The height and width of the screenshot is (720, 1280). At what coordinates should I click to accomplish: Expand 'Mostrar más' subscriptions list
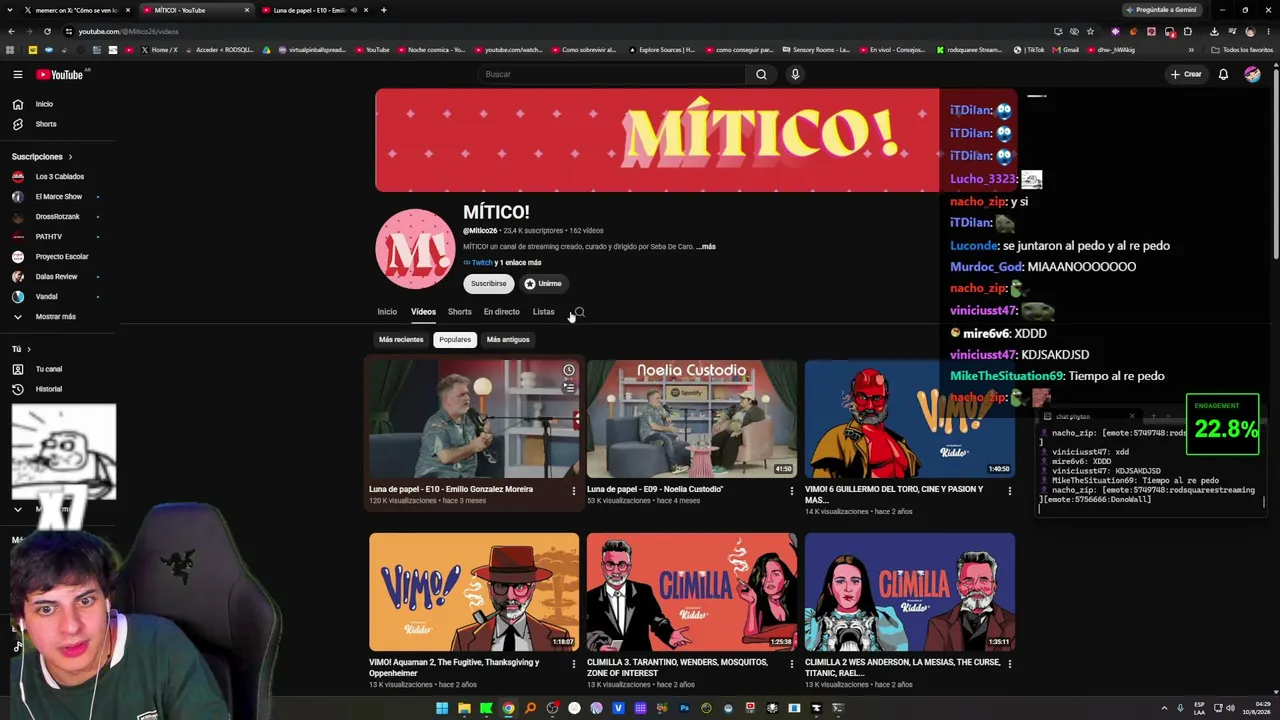click(55, 317)
